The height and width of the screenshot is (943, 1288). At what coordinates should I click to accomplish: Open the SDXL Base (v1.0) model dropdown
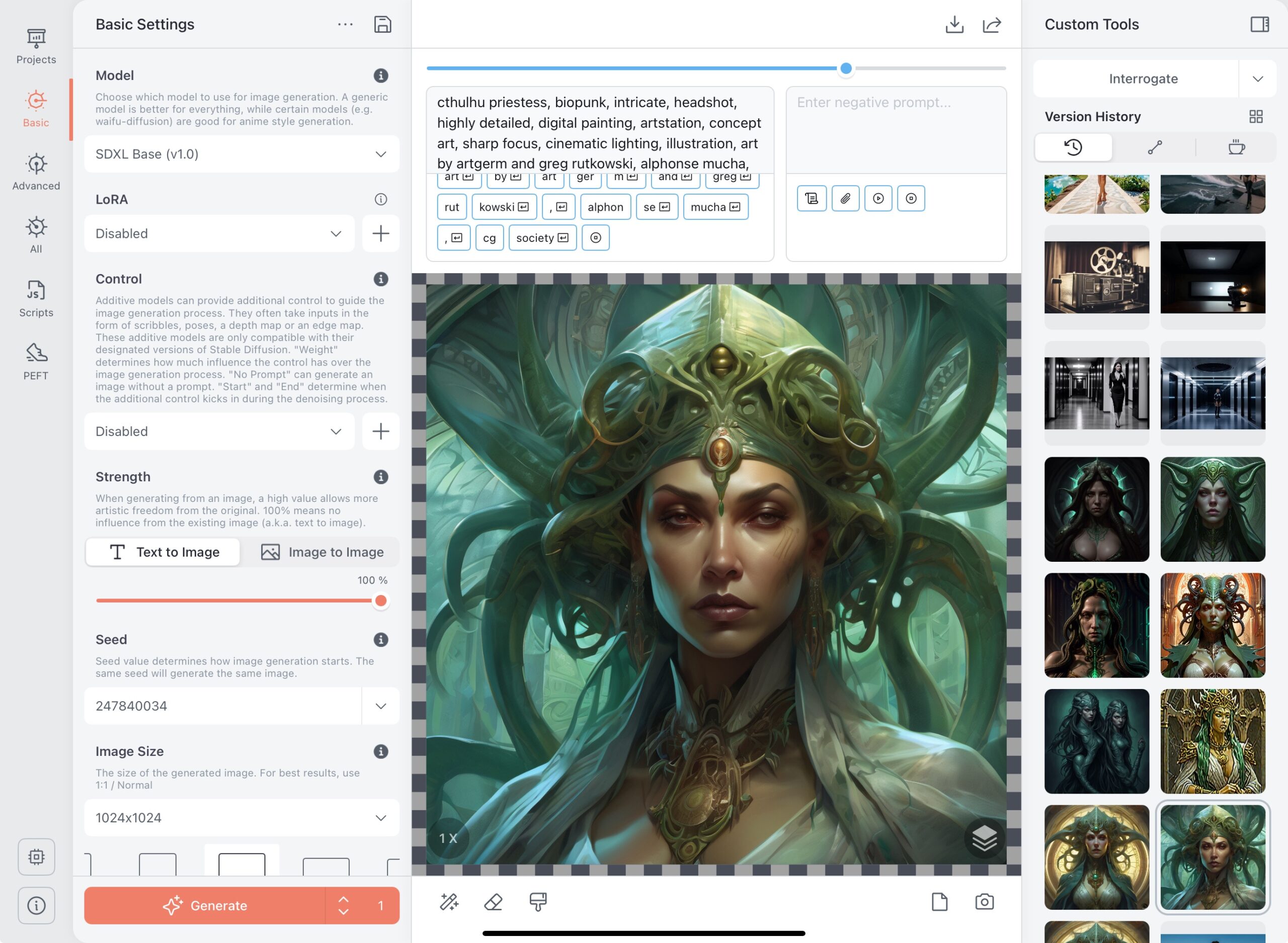[x=242, y=154]
